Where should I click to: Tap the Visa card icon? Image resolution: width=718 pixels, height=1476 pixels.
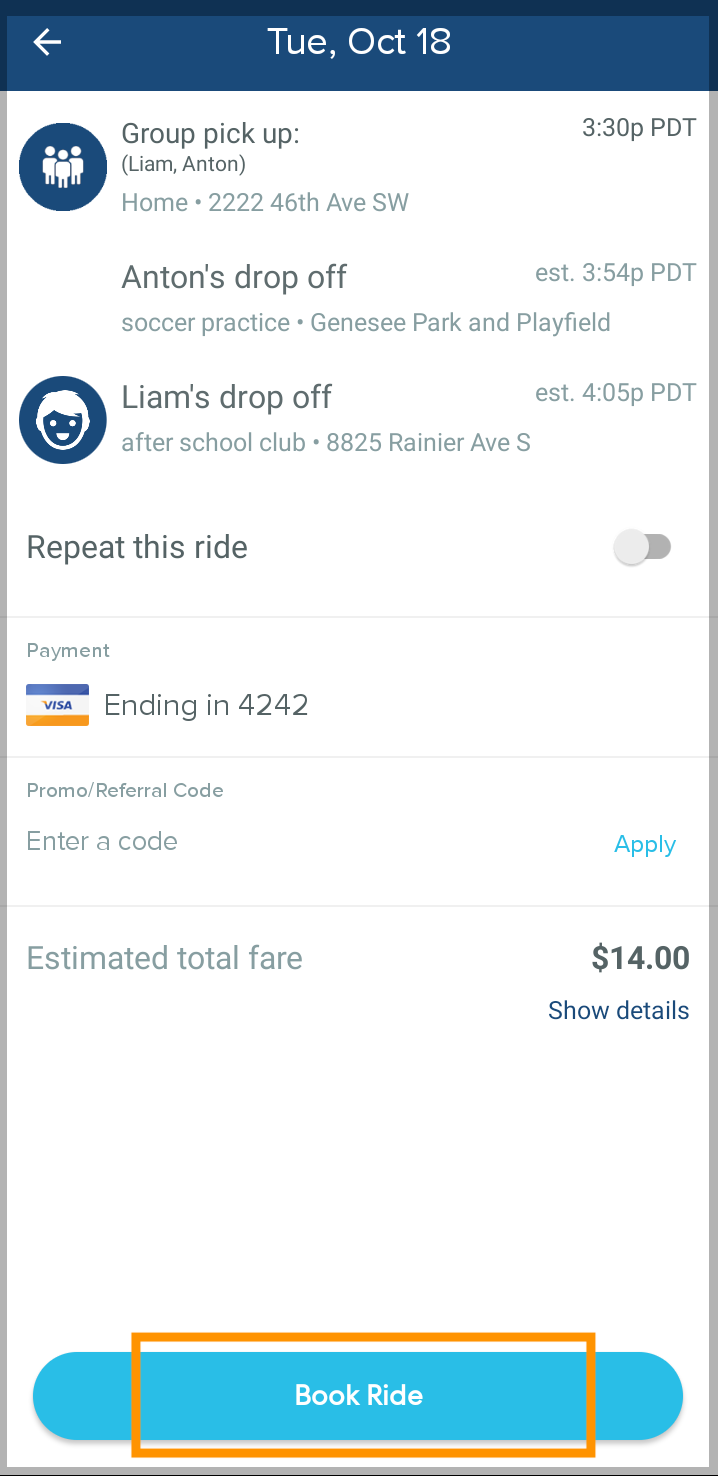[x=57, y=705]
